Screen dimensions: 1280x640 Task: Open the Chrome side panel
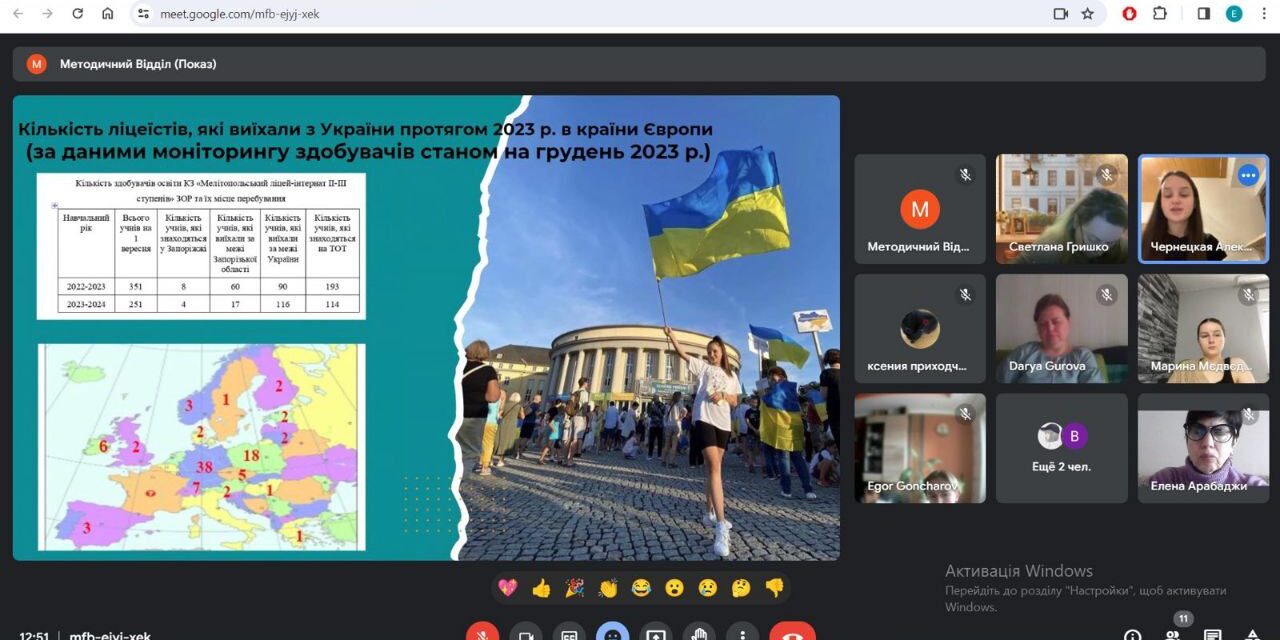point(1204,14)
